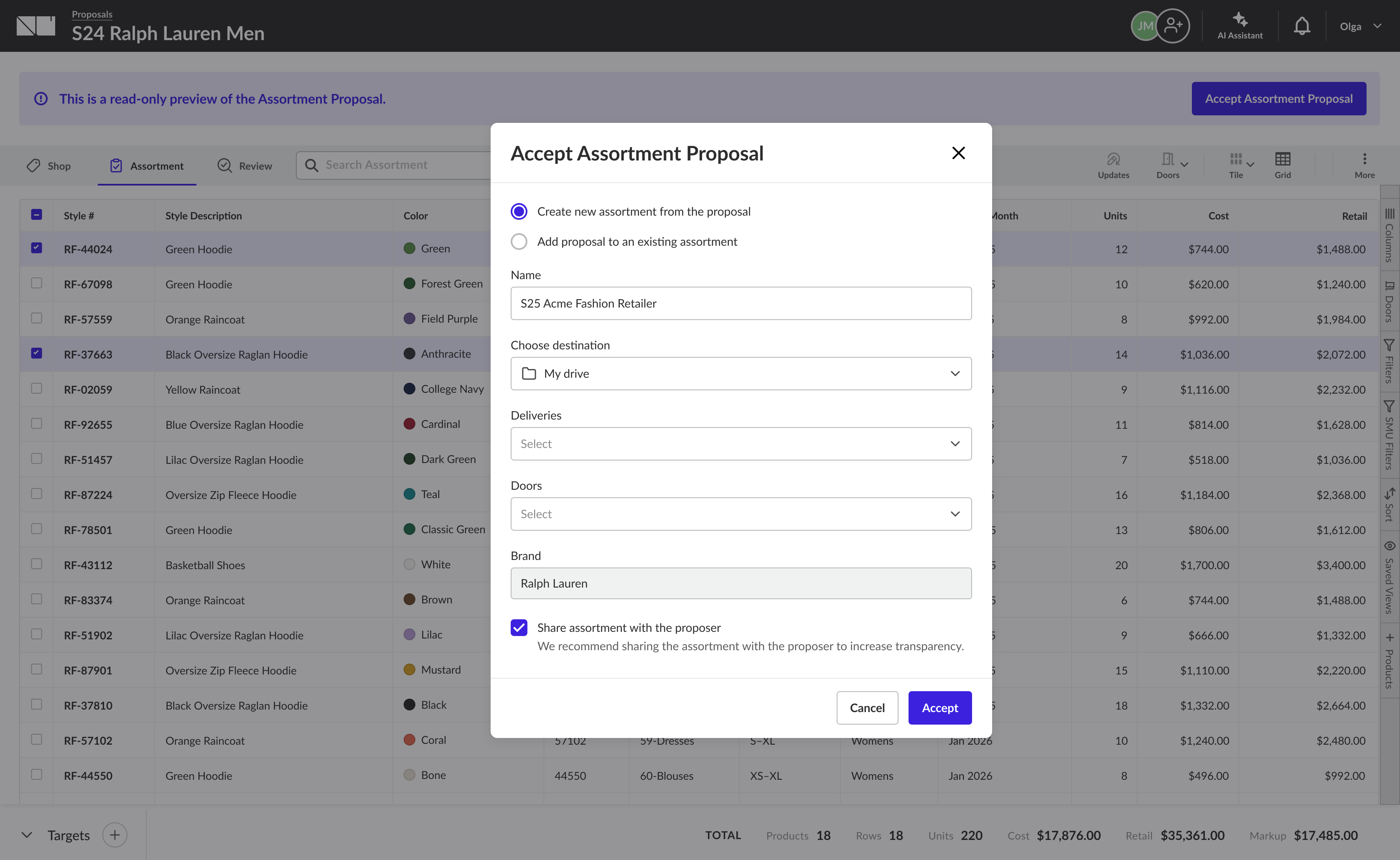Screen dimensions: 1400x860
Task: Click the Accept button in the dialog
Action: [x=940, y=707]
